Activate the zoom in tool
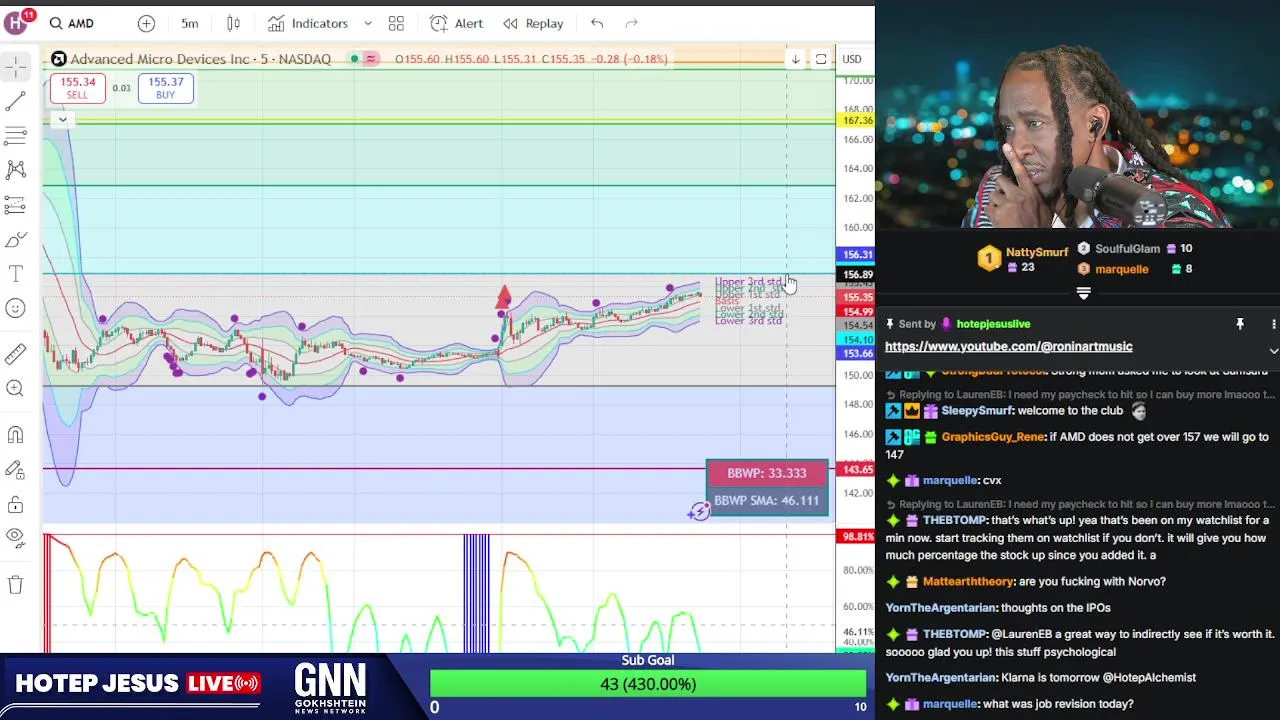The width and height of the screenshot is (1280, 720). click(x=15, y=388)
